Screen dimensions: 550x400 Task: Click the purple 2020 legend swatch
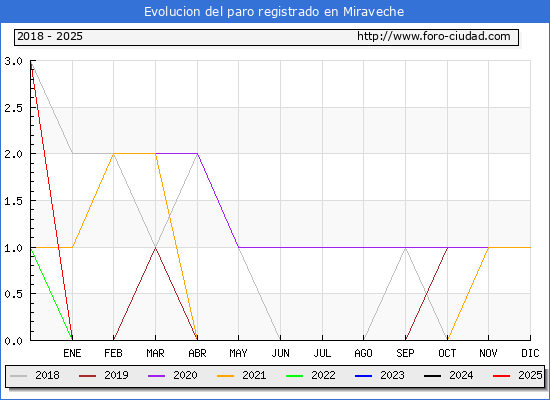click(x=156, y=376)
